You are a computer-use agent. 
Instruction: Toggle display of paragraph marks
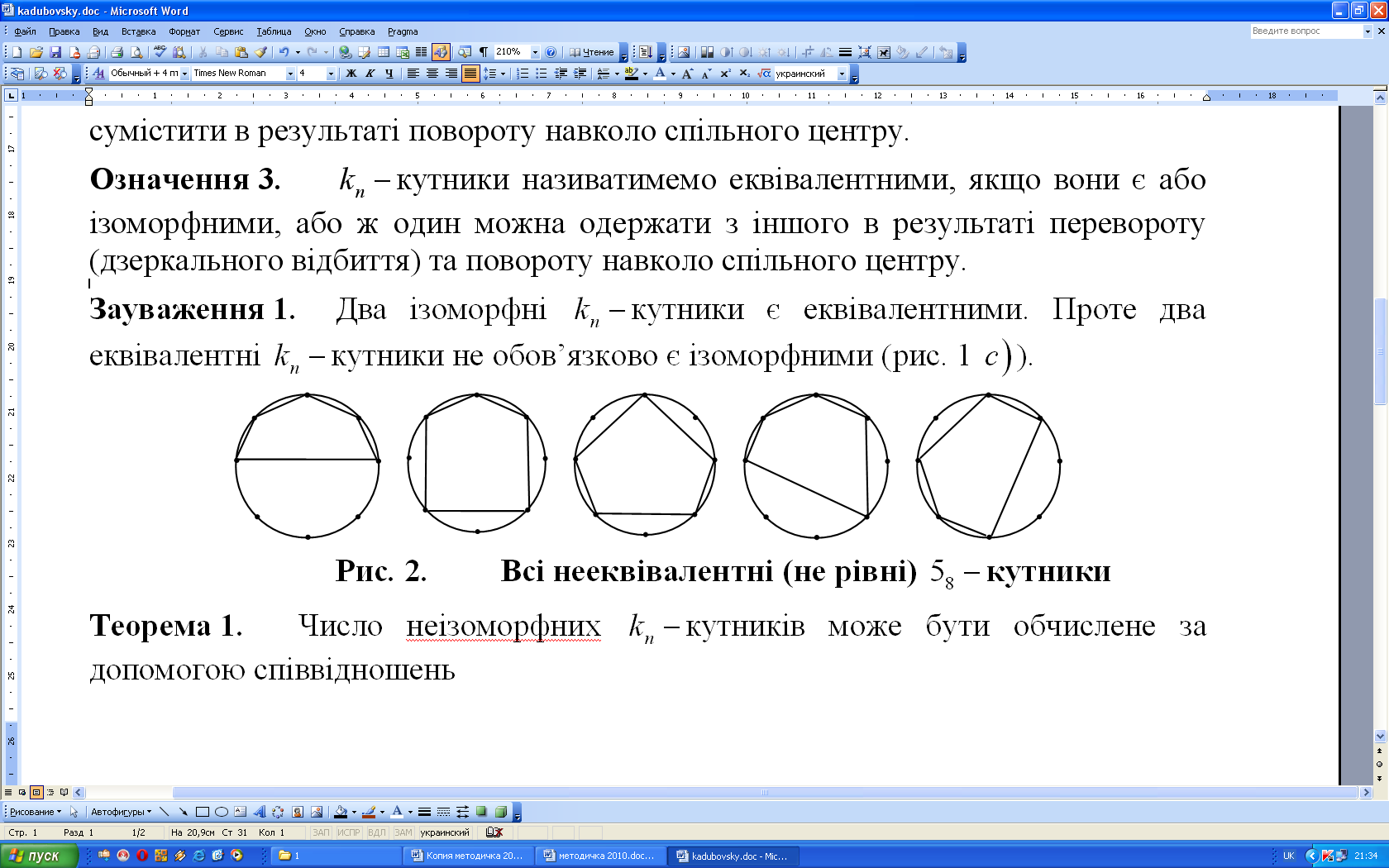[484, 52]
